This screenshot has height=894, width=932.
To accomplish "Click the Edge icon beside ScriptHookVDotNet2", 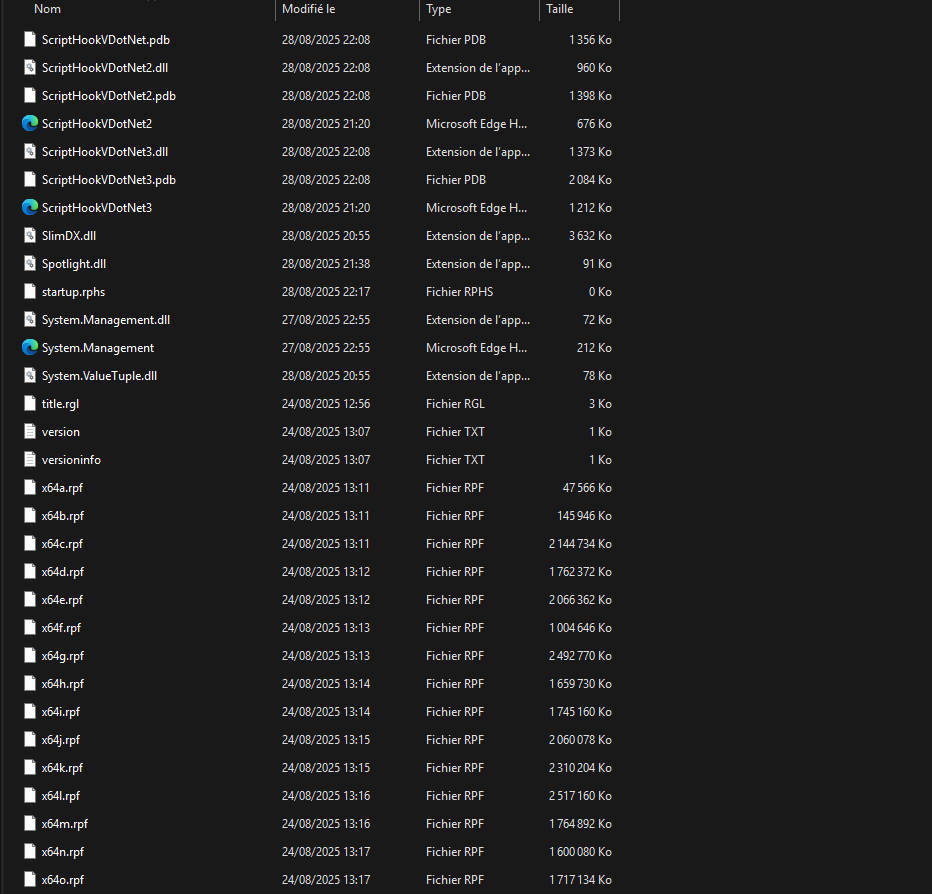I will point(30,124).
